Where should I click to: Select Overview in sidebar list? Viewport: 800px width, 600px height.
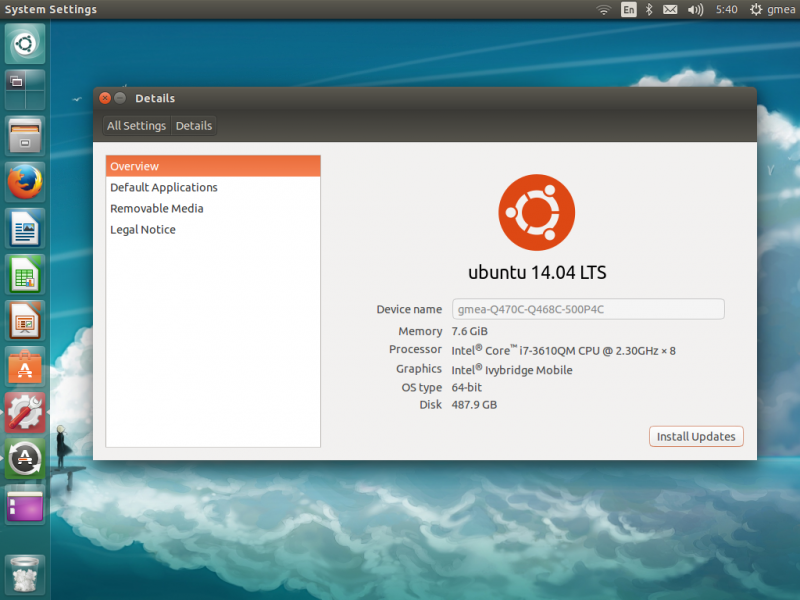coord(213,166)
